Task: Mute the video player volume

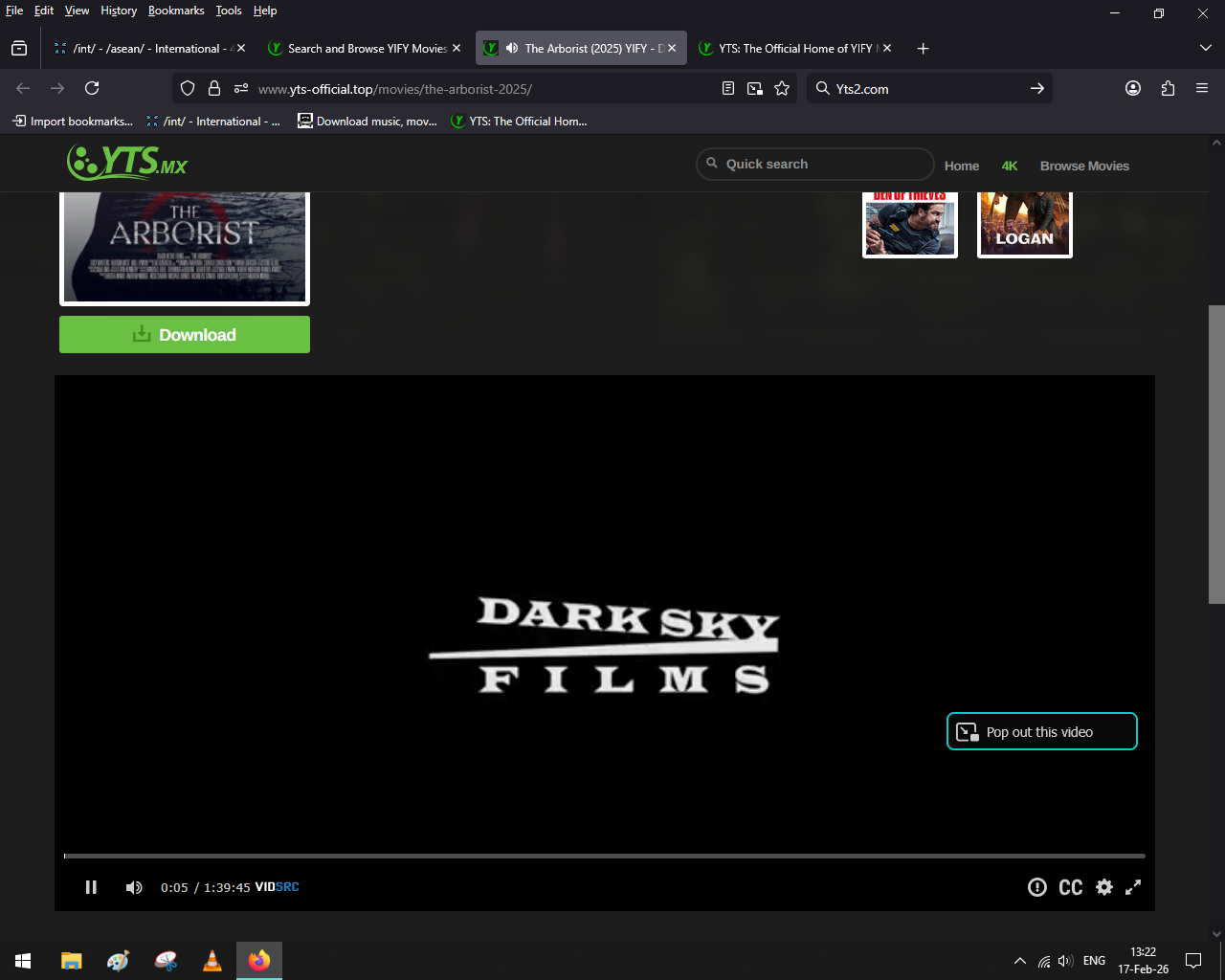Action: 134,887
